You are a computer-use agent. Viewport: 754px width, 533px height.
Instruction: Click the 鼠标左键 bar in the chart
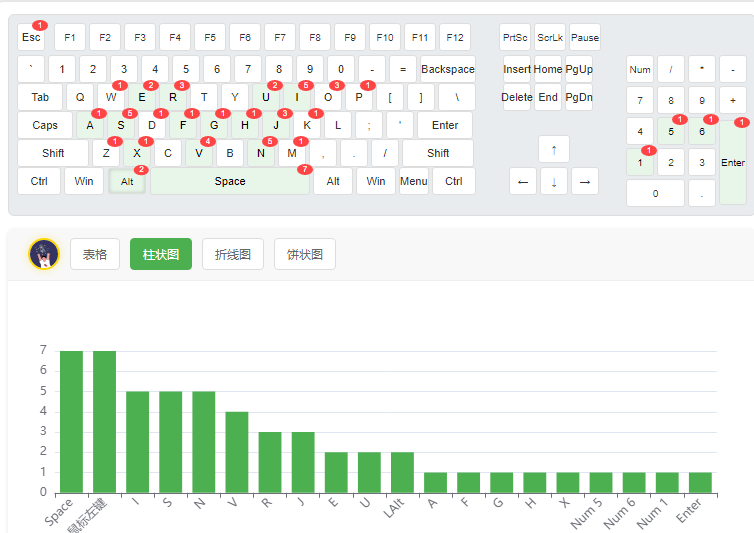point(104,422)
